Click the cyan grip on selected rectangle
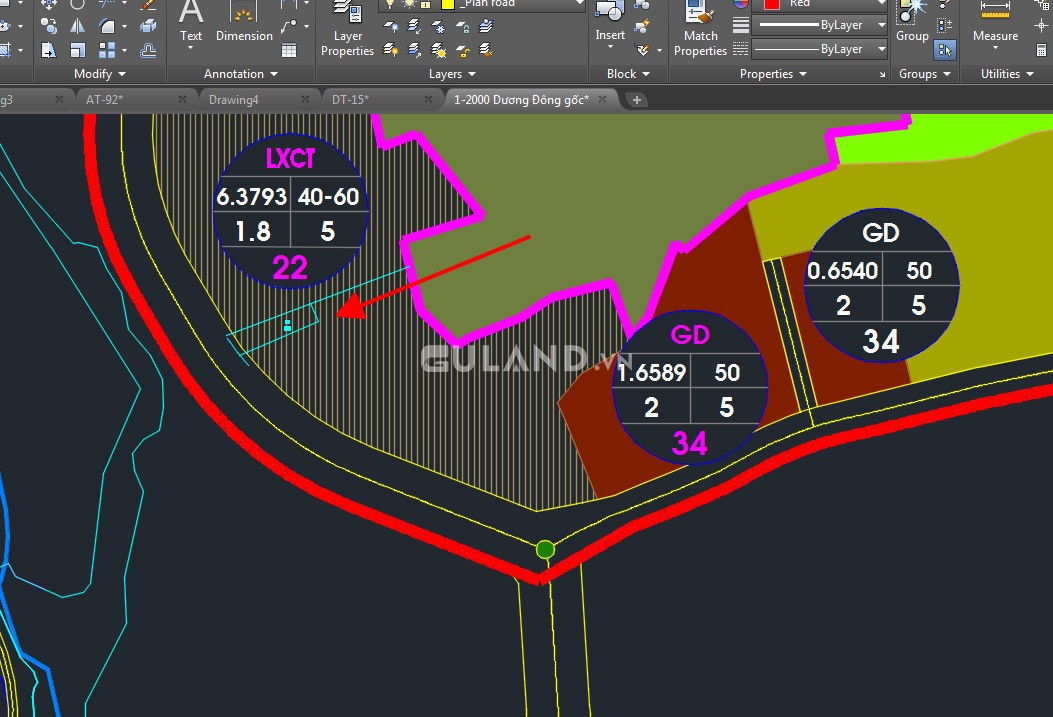The width and height of the screenshot is (1053, 717). tap(287, 326)
